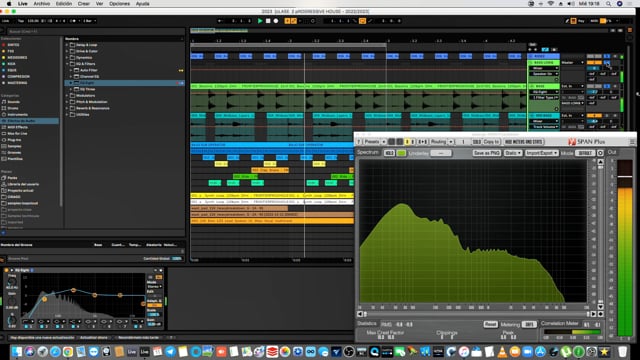Screen dimensions: 640x360
Task: Open VLC cone icon in Dock
Action: click(502, 351)
